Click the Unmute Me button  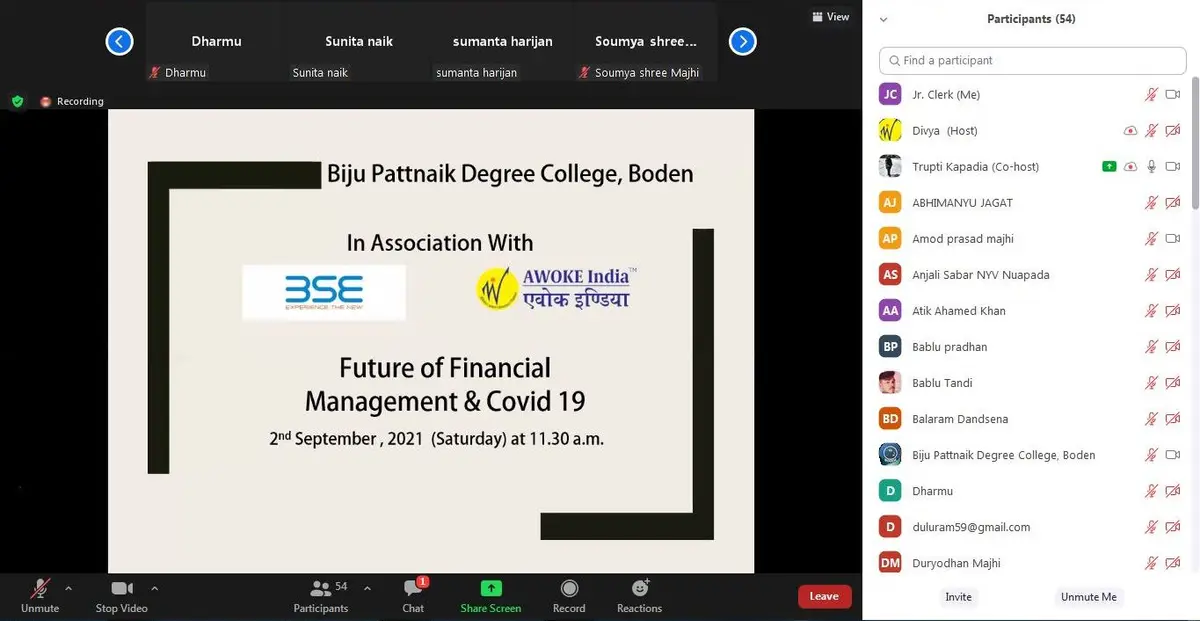click(x=1089, y=597)
